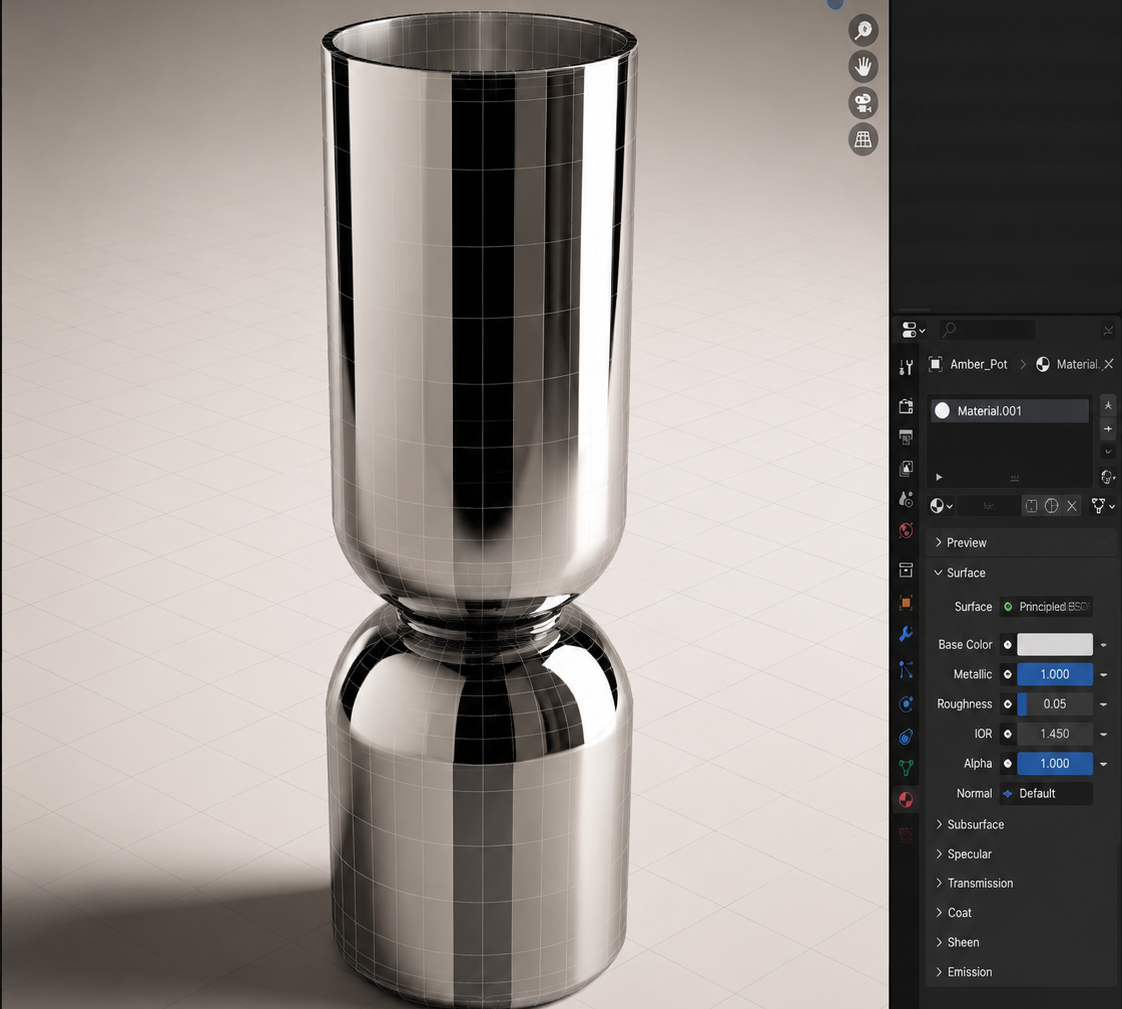Open the Object Constraints tab
Image resolution: width=1122 pixels, height=1009 pixels.
click(906, 736)
